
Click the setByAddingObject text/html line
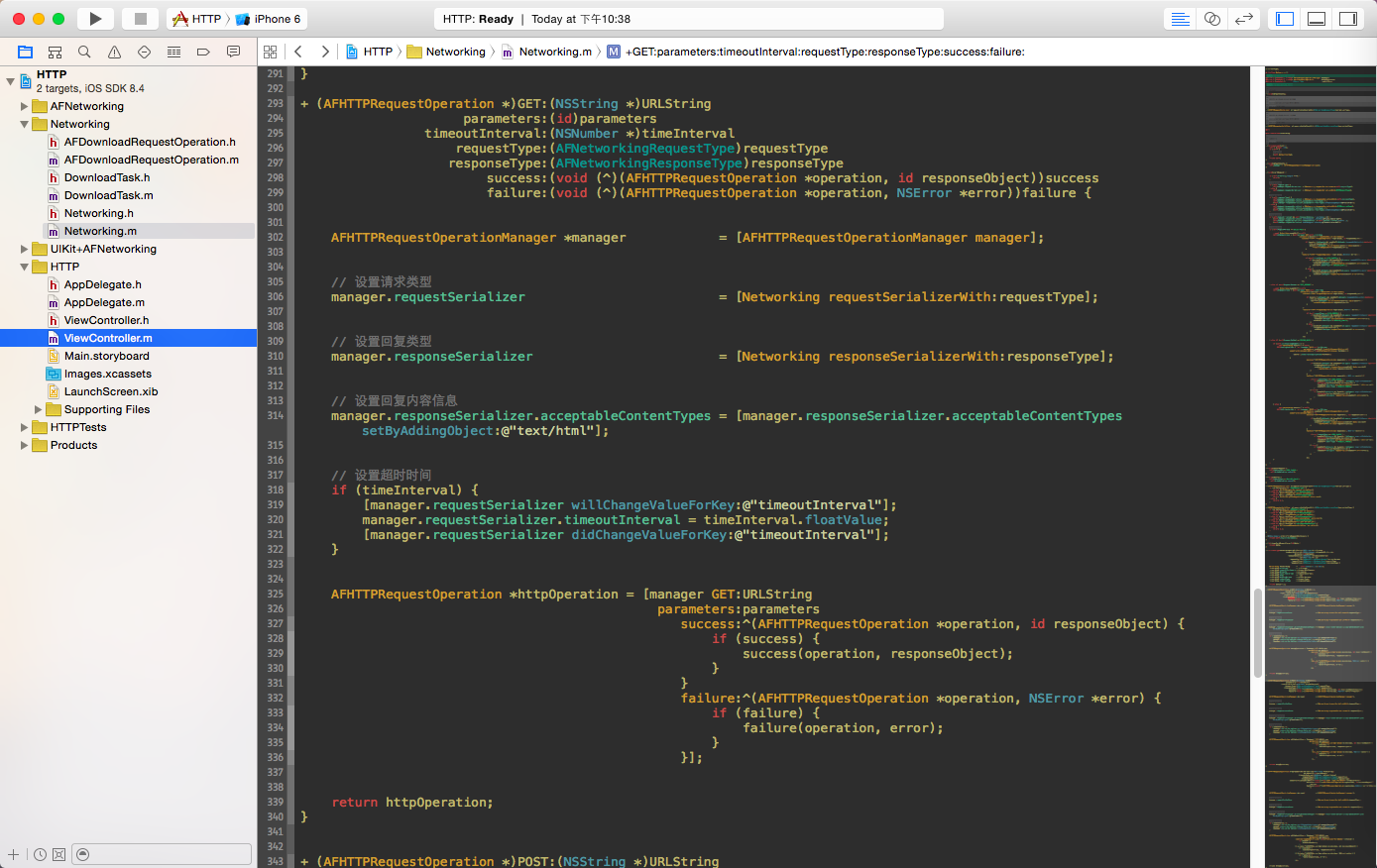click(x=486, y=430)
